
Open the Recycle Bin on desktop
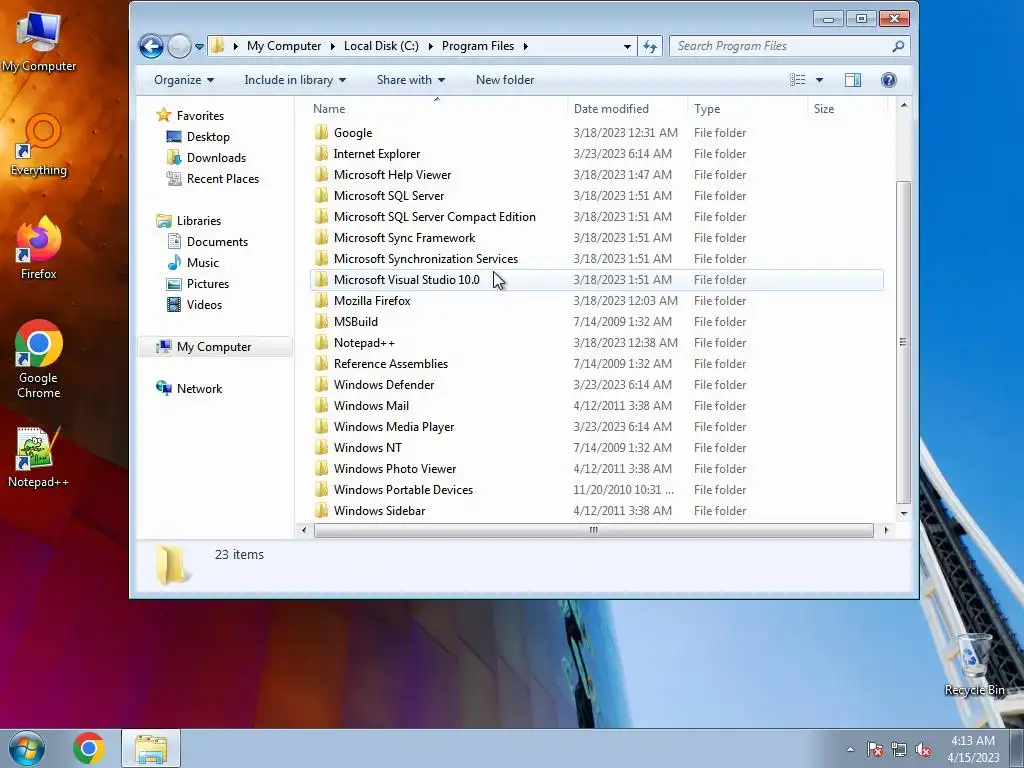click(974, 664)
